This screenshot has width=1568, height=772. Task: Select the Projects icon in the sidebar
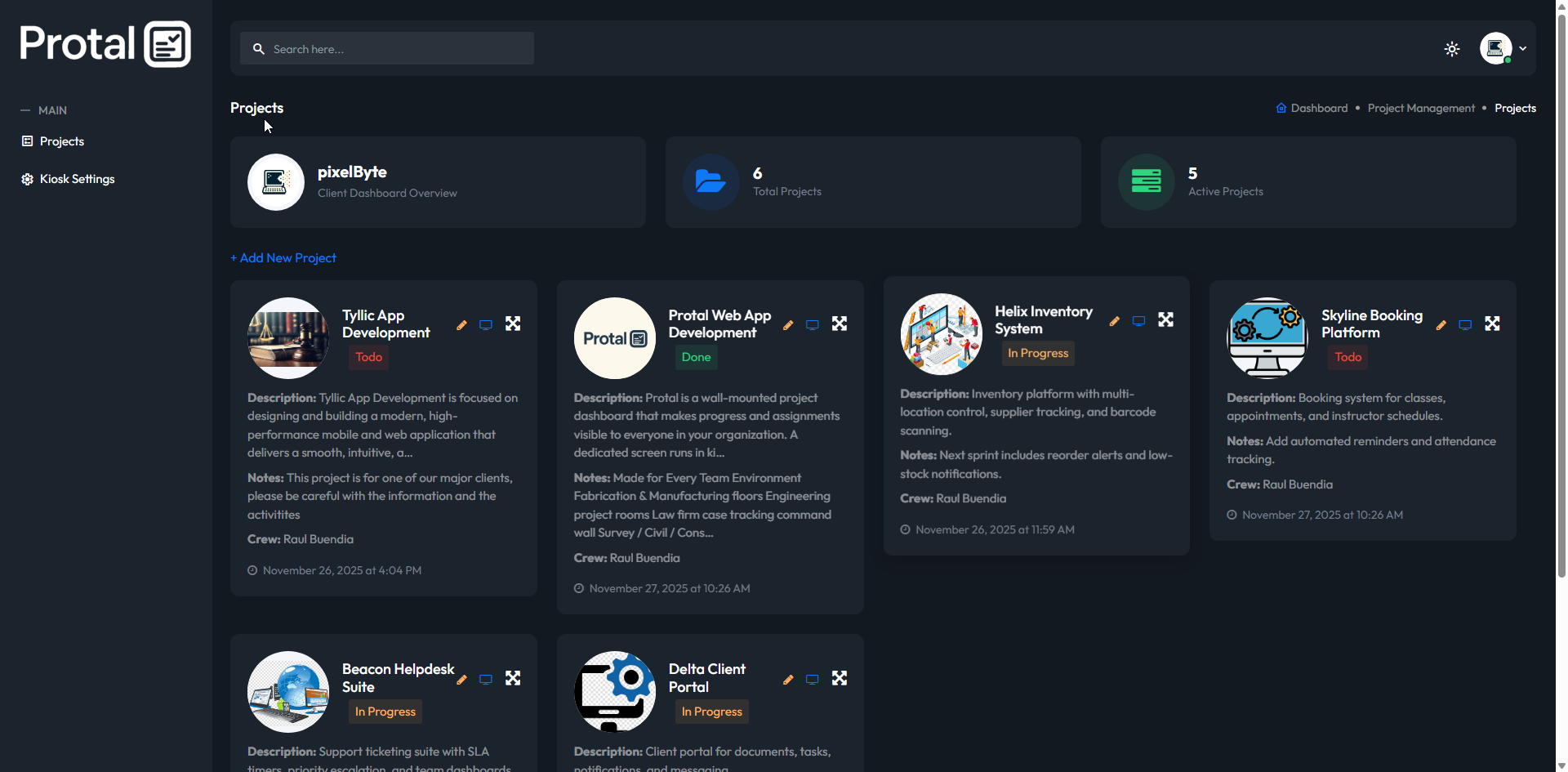point(26,141)
